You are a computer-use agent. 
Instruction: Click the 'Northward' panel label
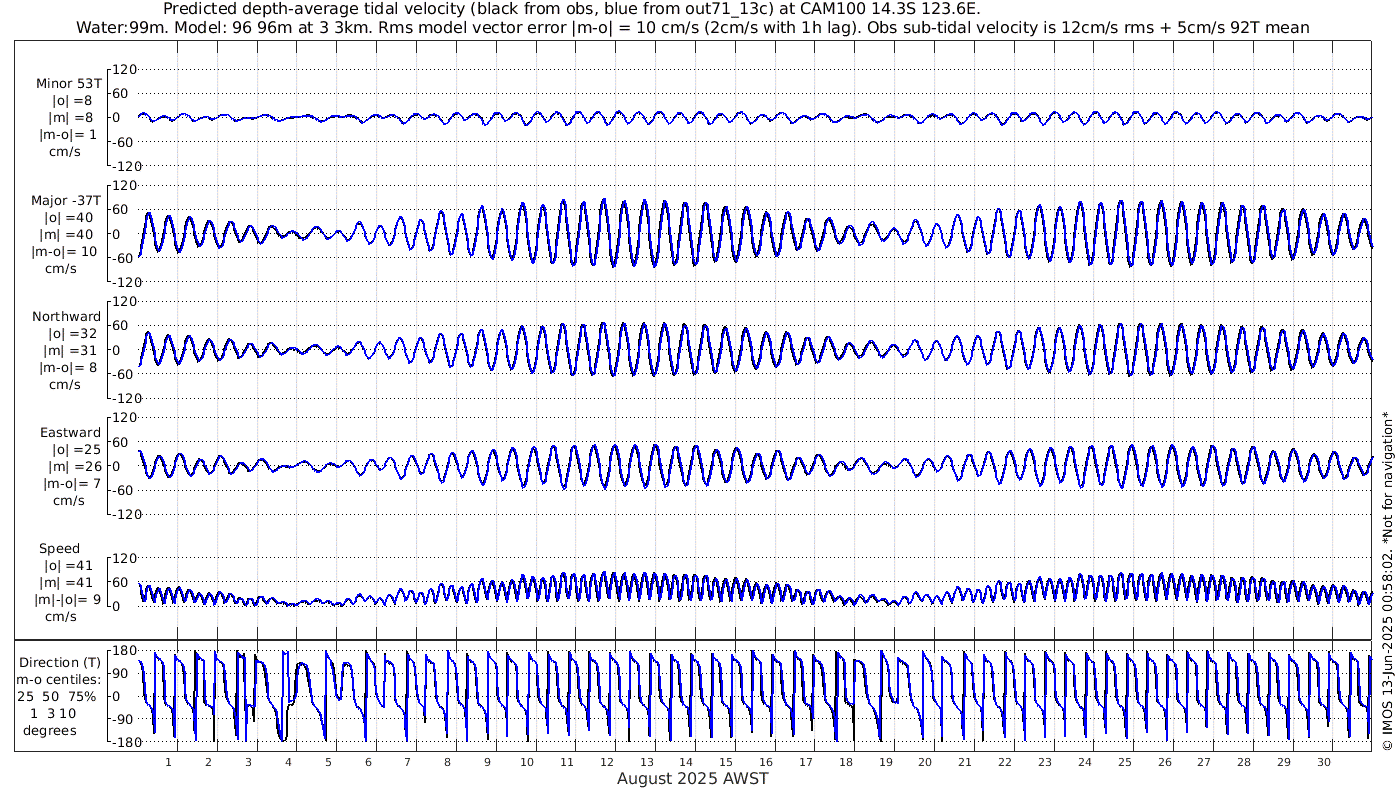[x=66, y=316]
